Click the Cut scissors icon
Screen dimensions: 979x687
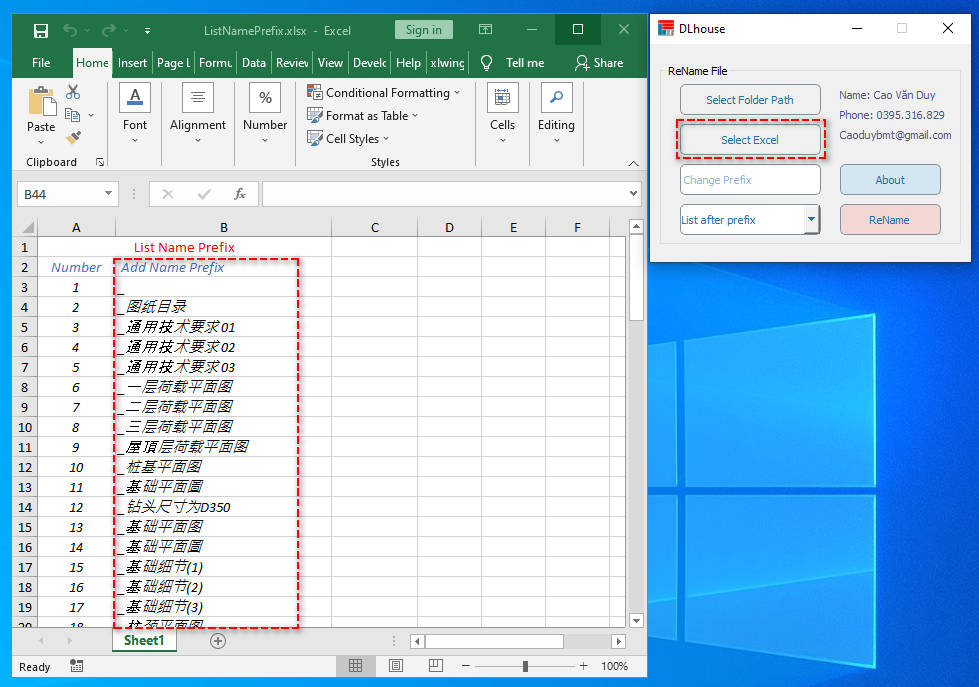coord(73,92)
